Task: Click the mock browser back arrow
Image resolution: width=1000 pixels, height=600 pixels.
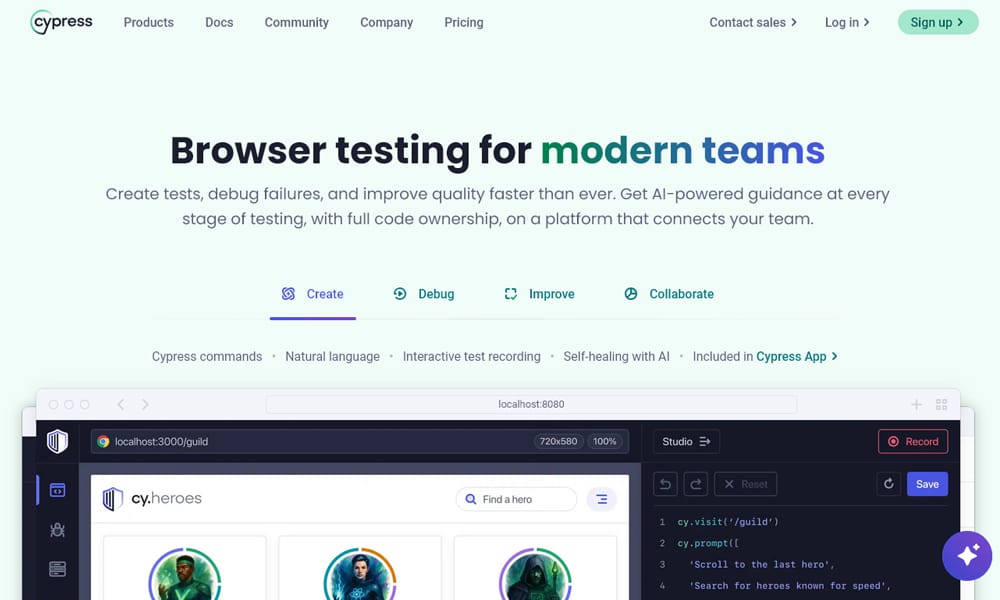Action: click(x=121, y=404)
